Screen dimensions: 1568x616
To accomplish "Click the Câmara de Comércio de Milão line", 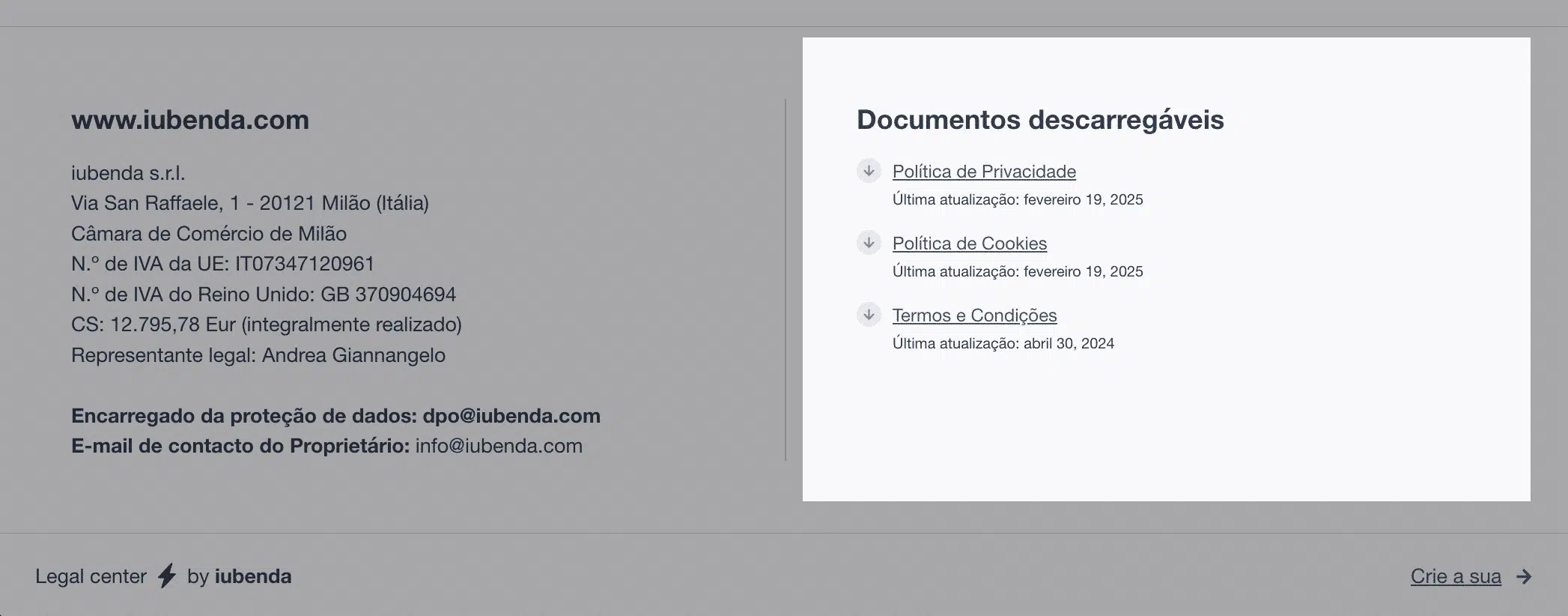I will coord(209,234).
